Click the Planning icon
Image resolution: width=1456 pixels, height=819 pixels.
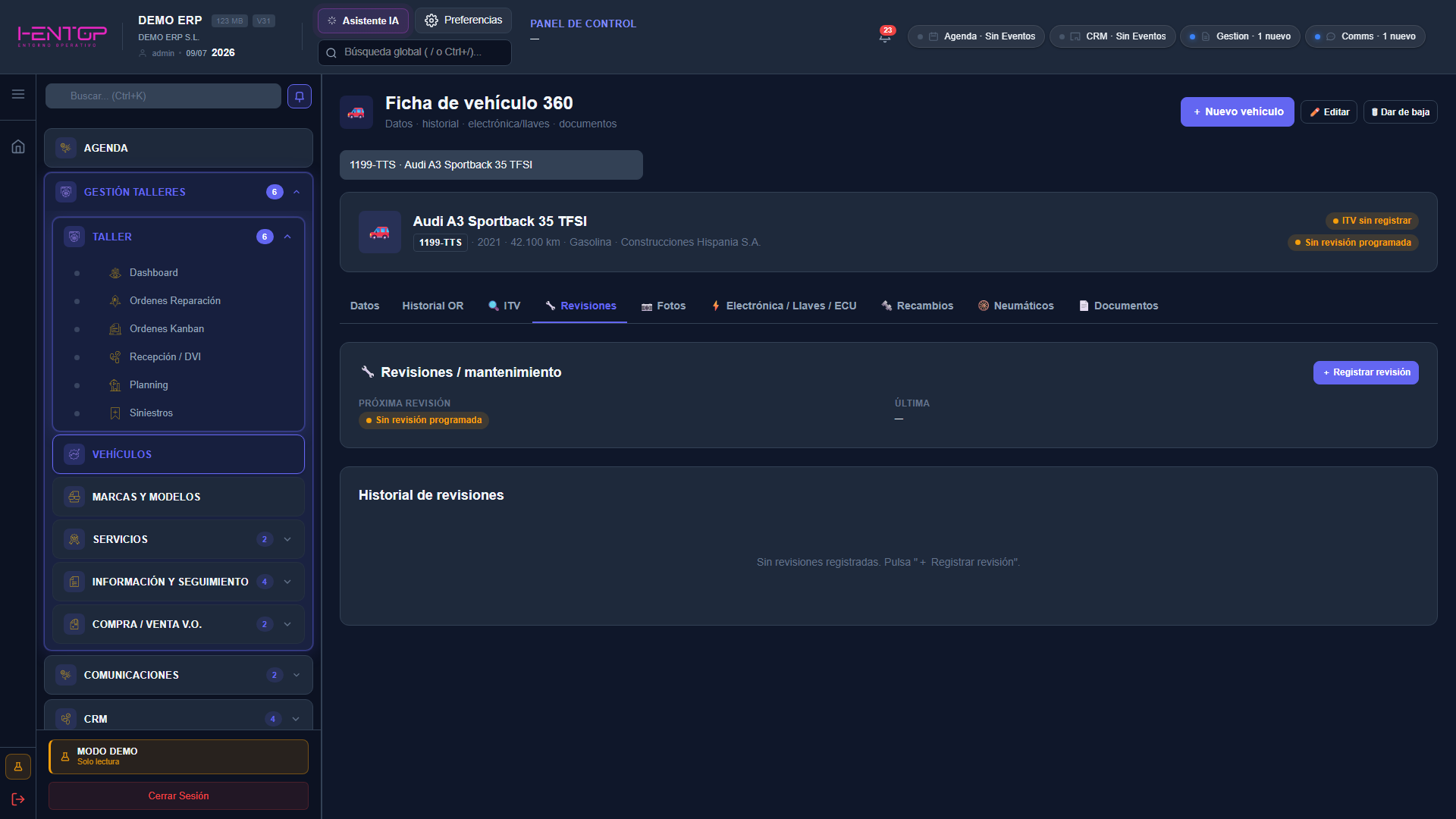pyautogui.click(x=115, y=385)
